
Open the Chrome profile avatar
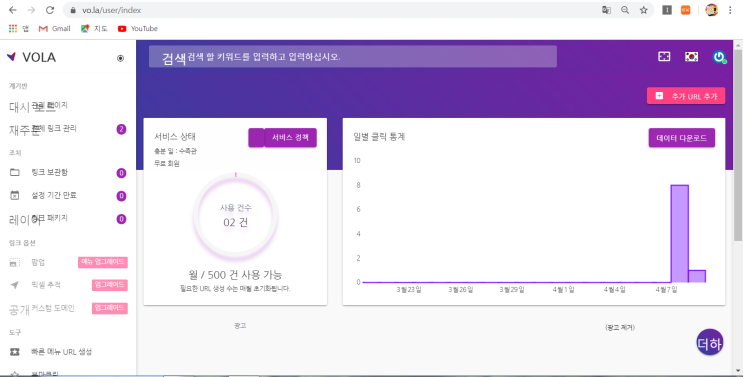click(x=711, y=10)
